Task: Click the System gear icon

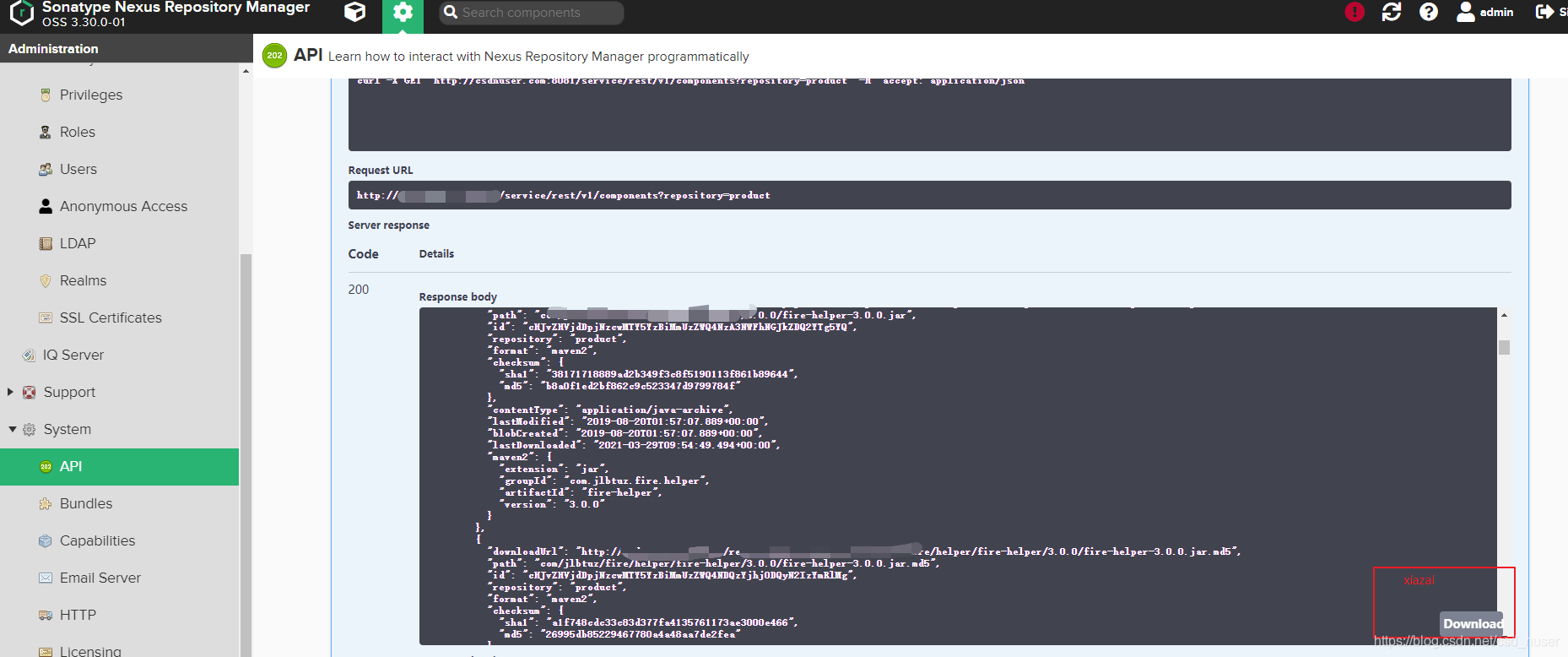Action: coord(29,429)
